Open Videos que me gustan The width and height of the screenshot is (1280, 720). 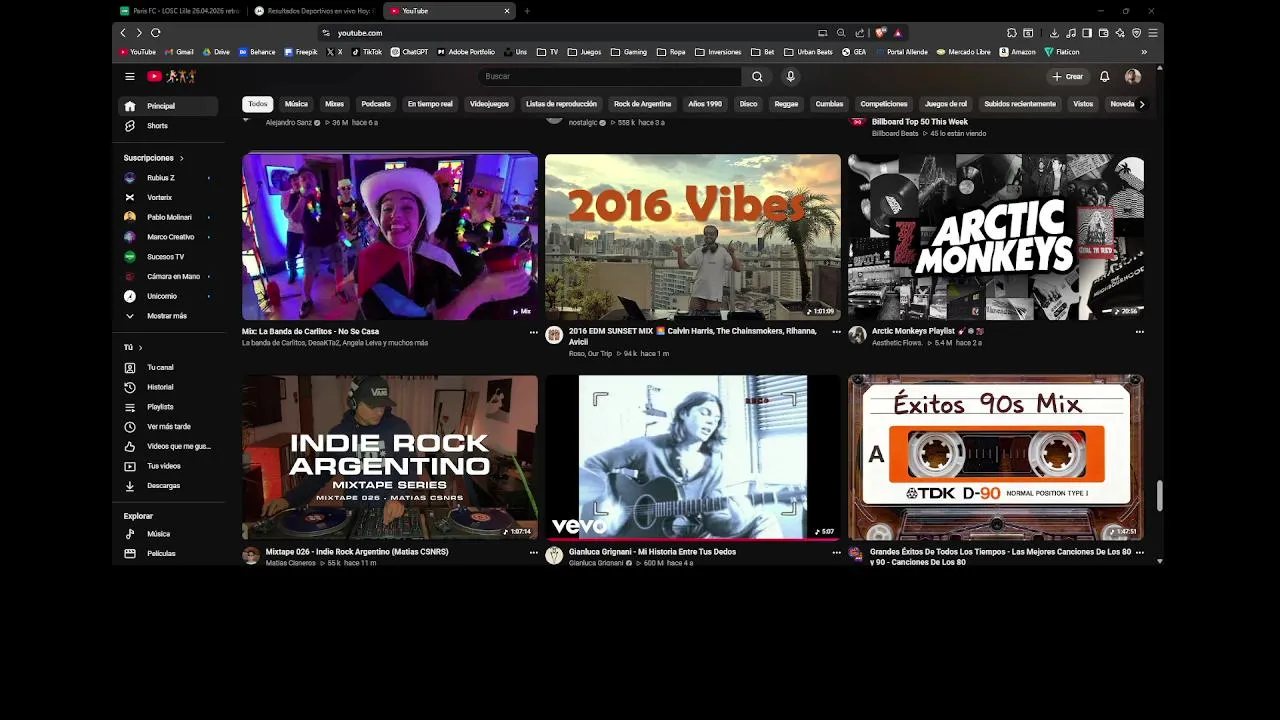168,446
